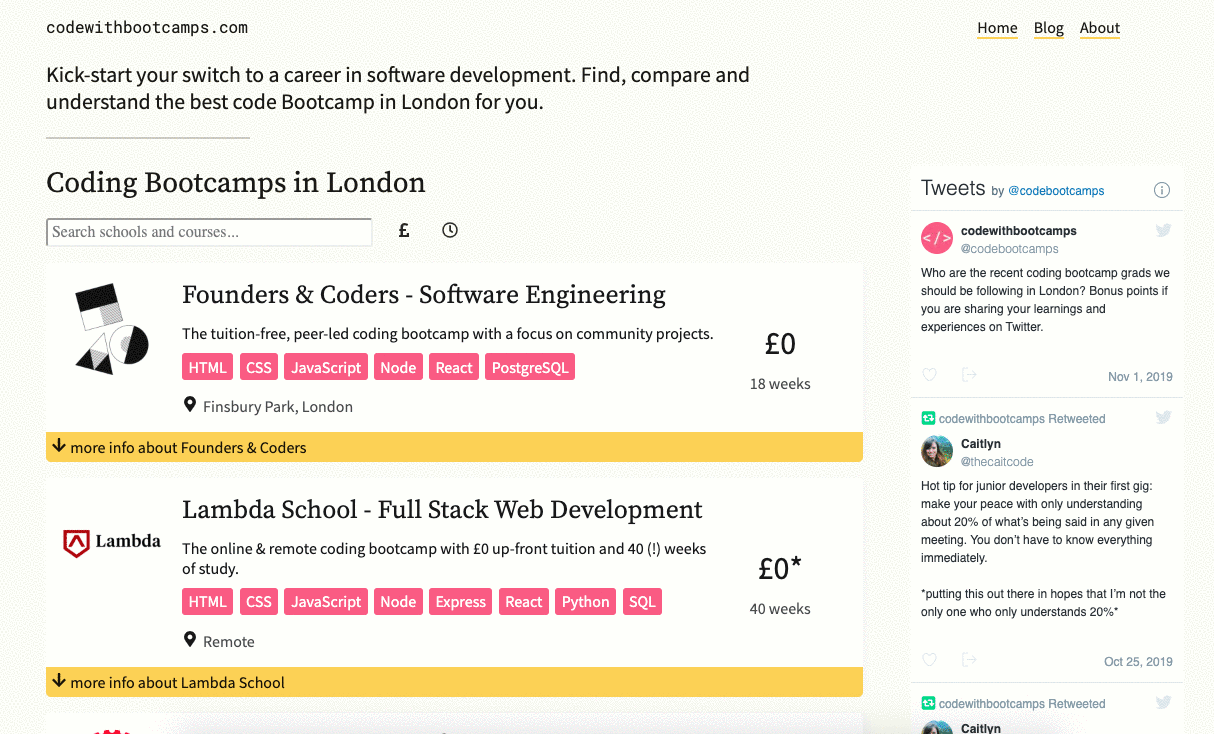Open Lambda School - Full Stack Web Development
The height and width of the screenshot is (734, 1214).
(442, 510)
